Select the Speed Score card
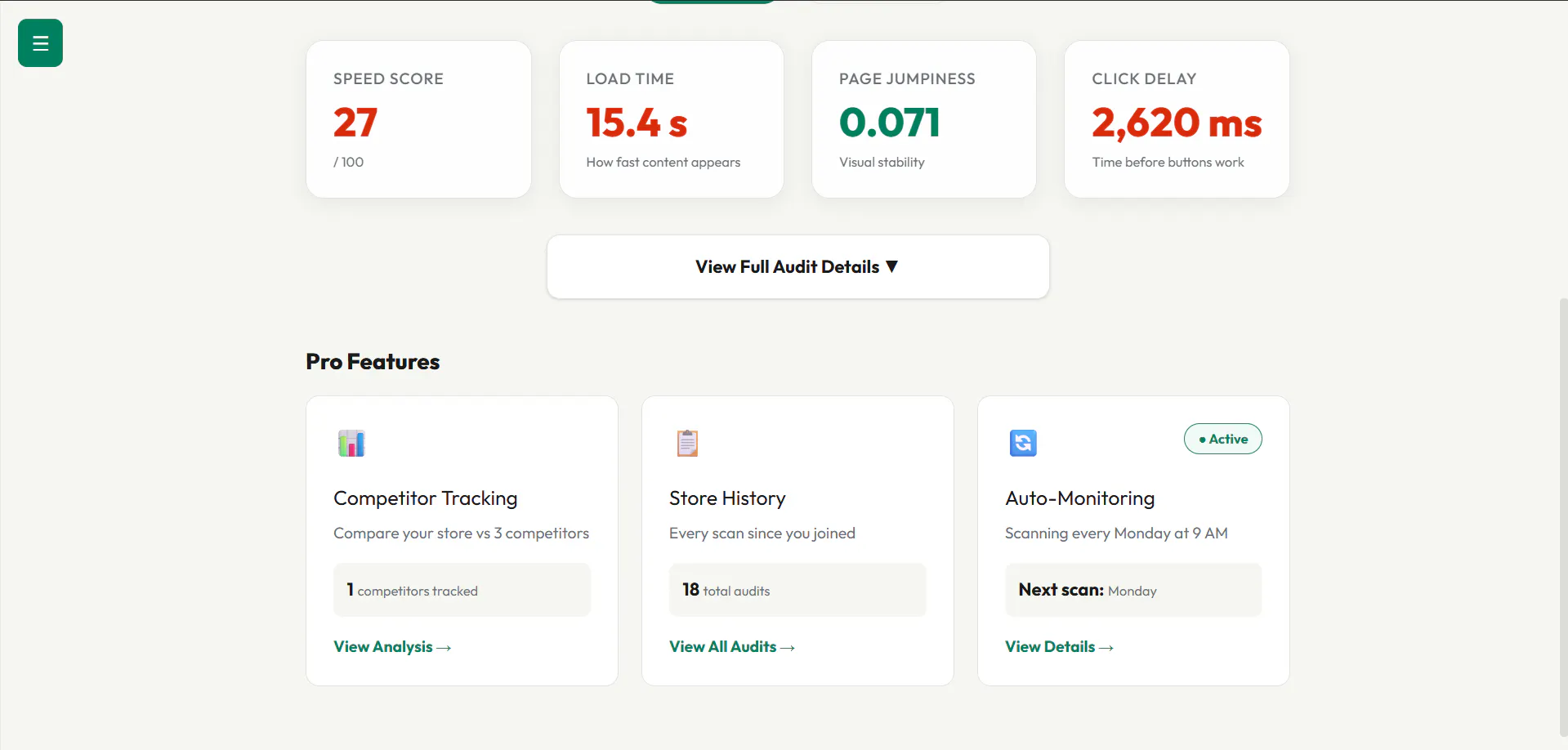 pos(418,119)
